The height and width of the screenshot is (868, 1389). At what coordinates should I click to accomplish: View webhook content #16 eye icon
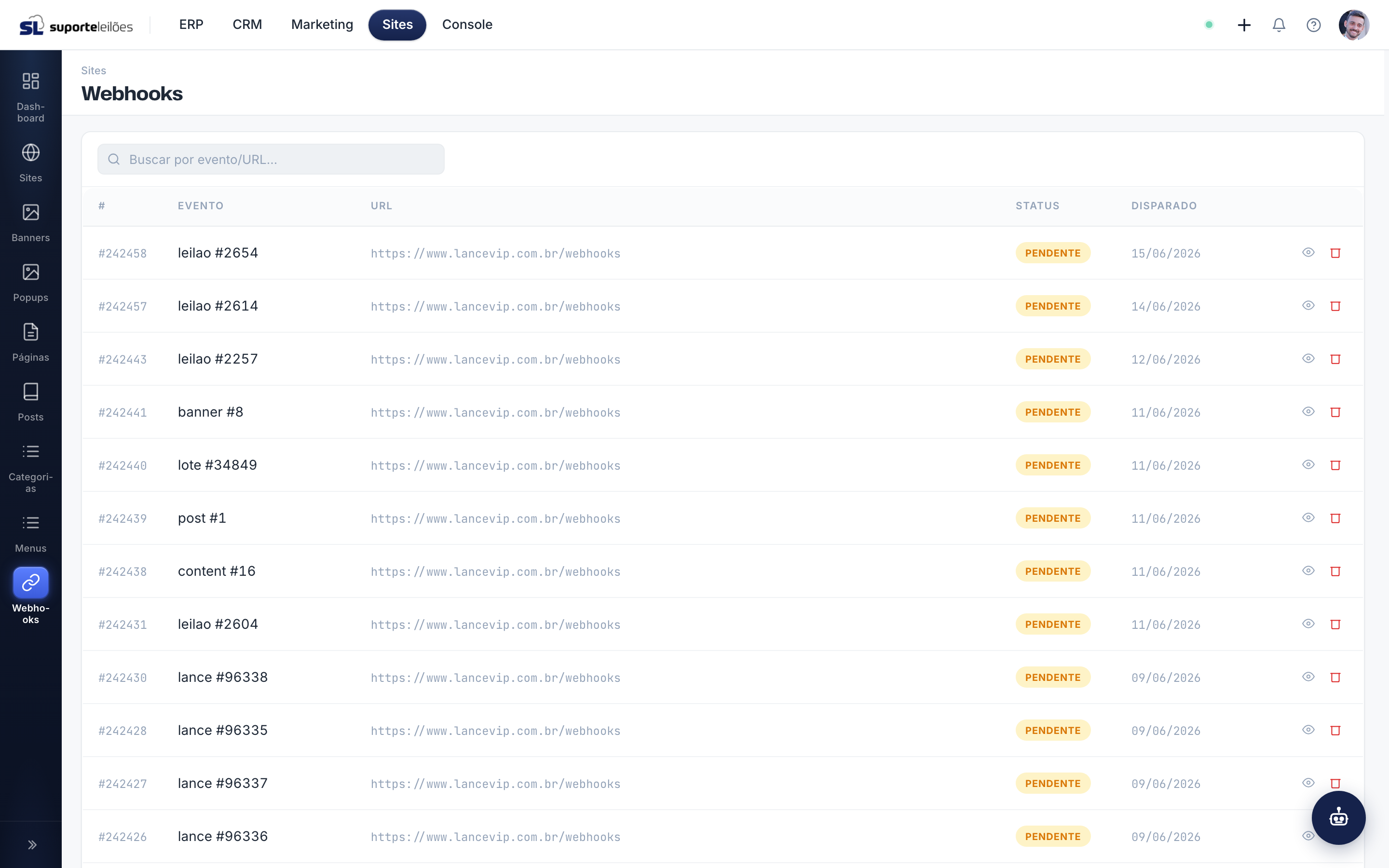pyautogui.click(x=1308, y=570)
